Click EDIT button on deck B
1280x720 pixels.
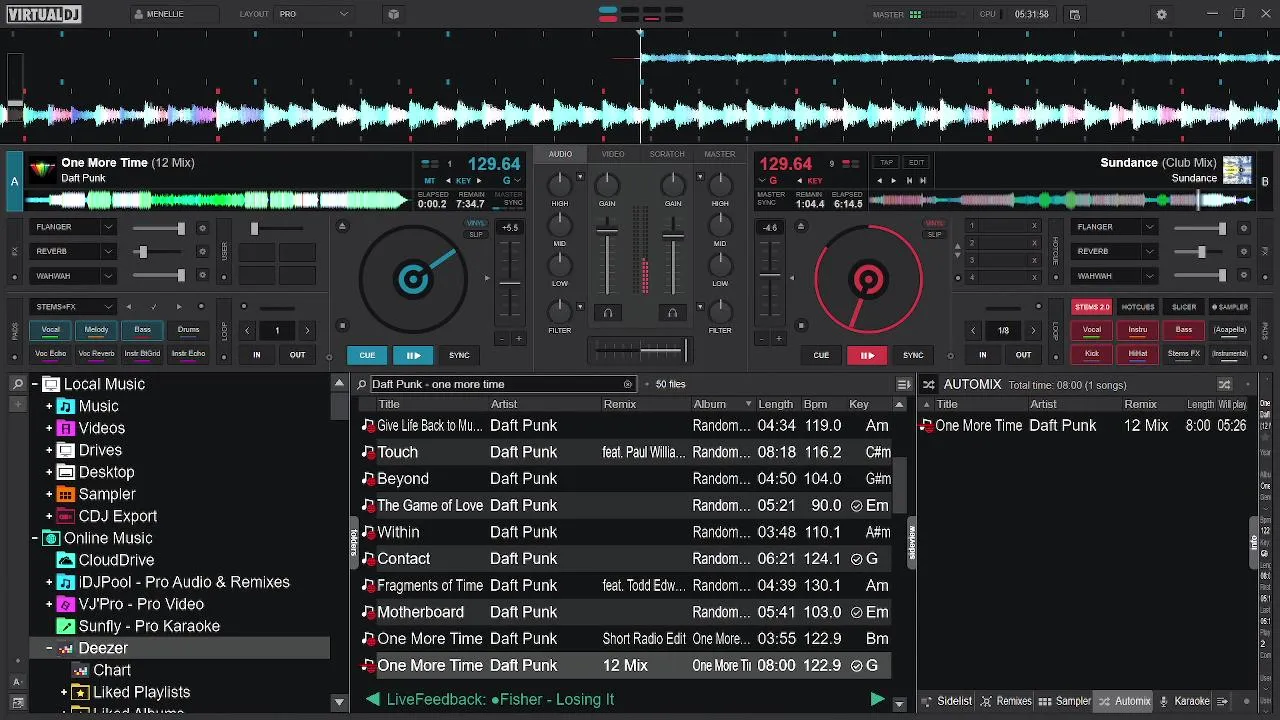[x=916, y=162]
